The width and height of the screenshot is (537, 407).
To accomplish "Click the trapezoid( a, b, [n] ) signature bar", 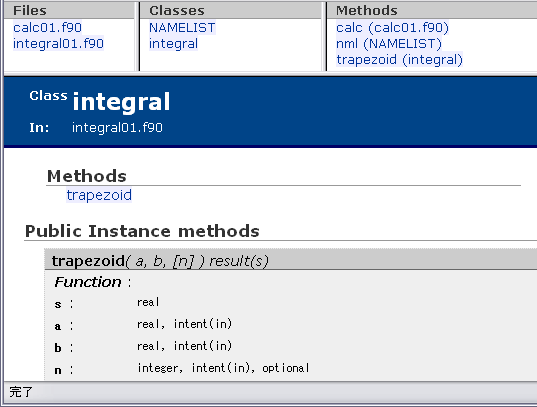I will click(x=291, y=261).
